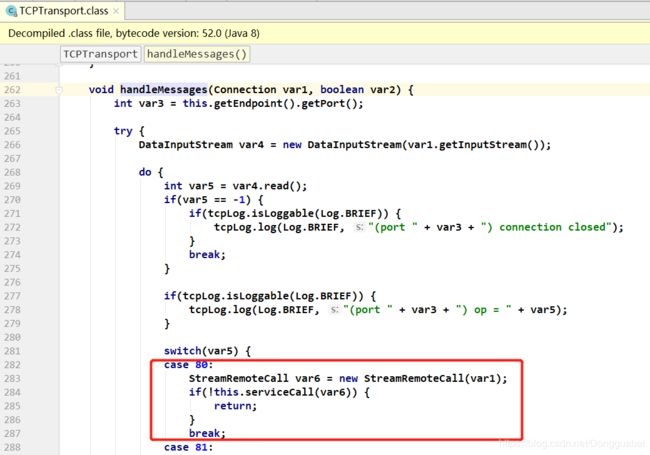Click the "connection closed" string literal
650x455 pixels.
tap(546, 227)
